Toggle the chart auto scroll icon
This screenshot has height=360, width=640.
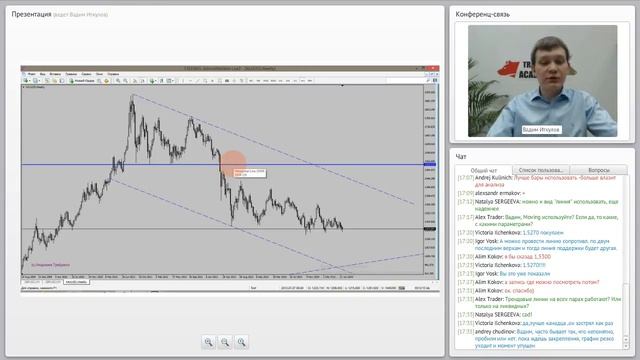click(x=135, y=81)
